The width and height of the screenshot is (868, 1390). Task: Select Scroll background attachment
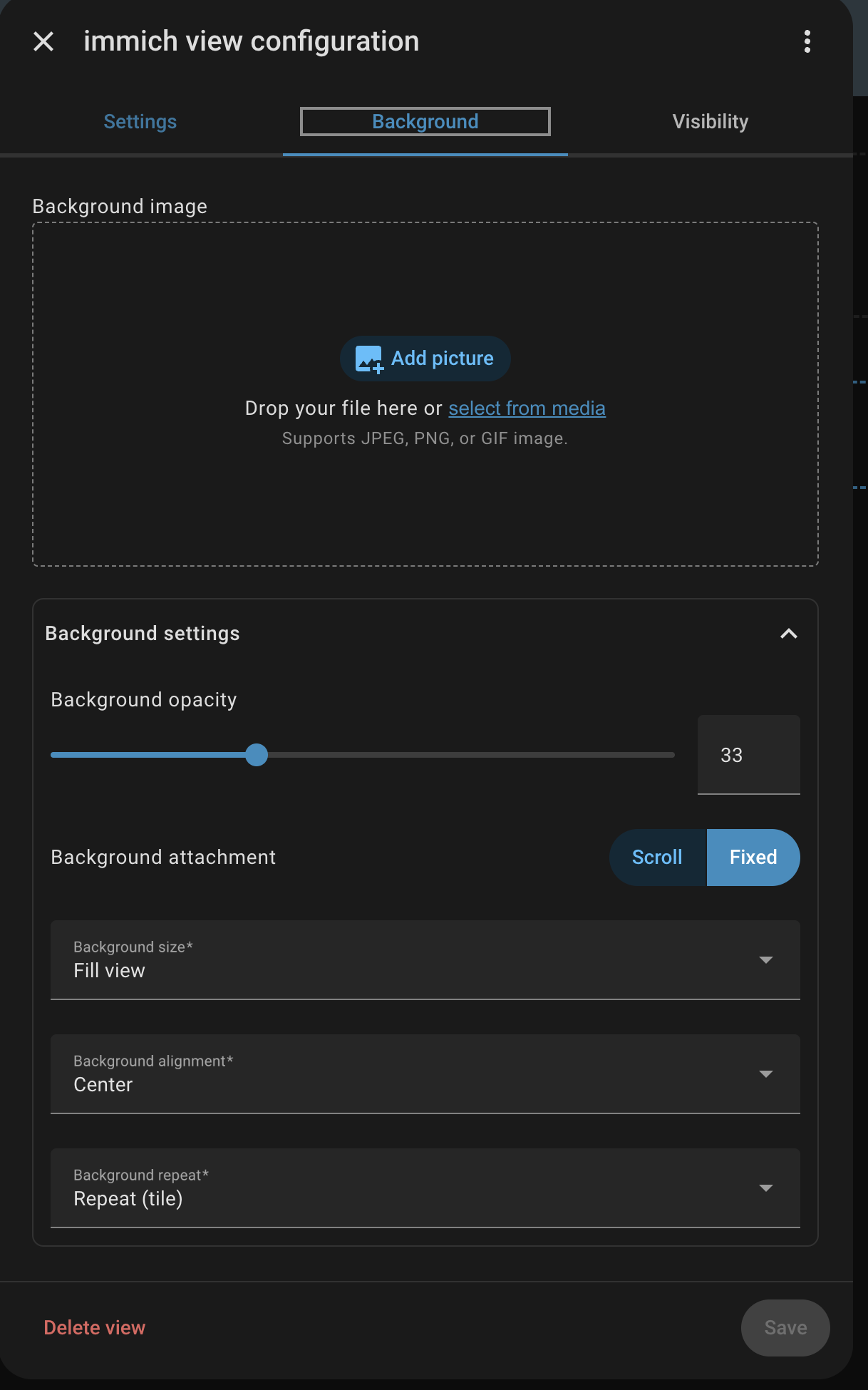tap(657, 857)
